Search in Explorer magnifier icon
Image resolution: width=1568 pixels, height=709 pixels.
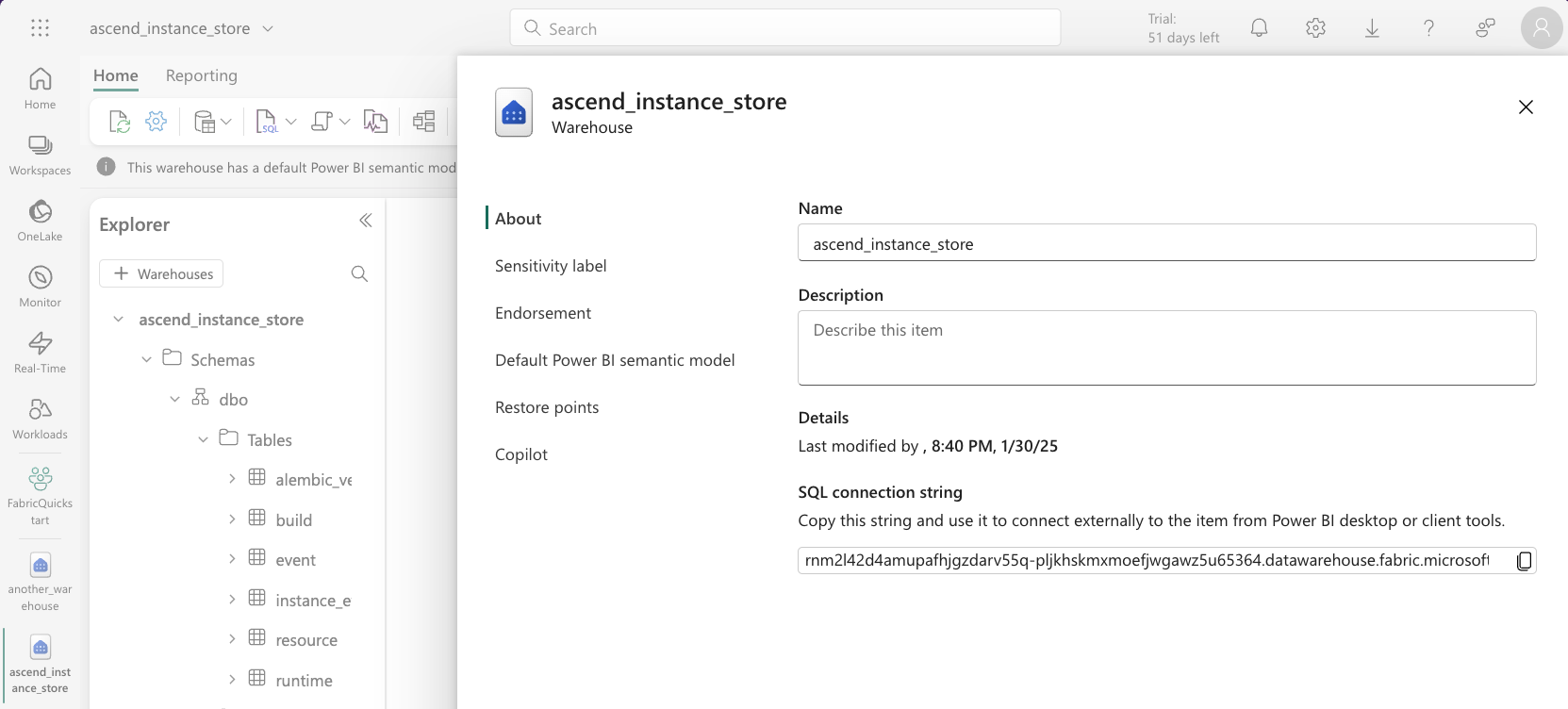[359, 273]
